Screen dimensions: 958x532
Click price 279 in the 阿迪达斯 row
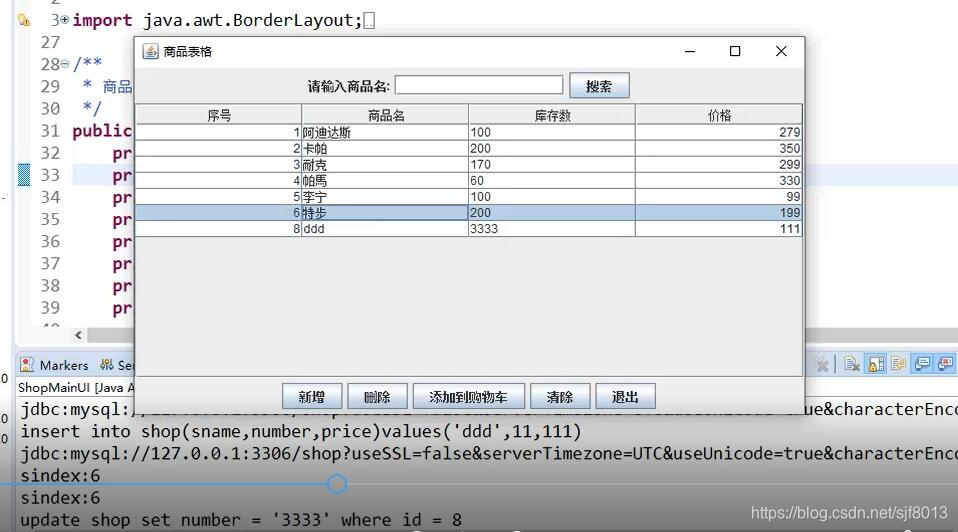pos(718,133)
